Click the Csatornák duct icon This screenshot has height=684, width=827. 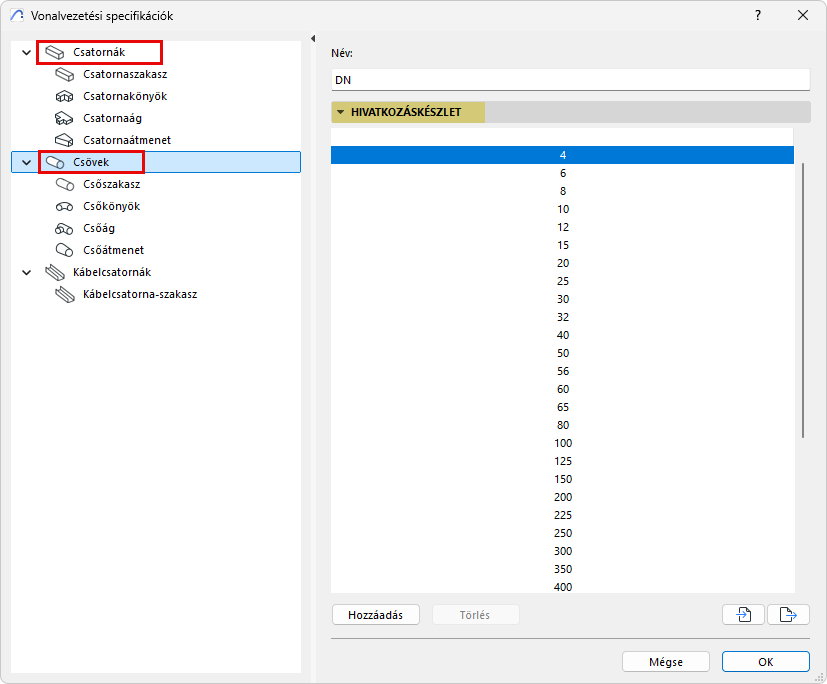coord(54,52)
